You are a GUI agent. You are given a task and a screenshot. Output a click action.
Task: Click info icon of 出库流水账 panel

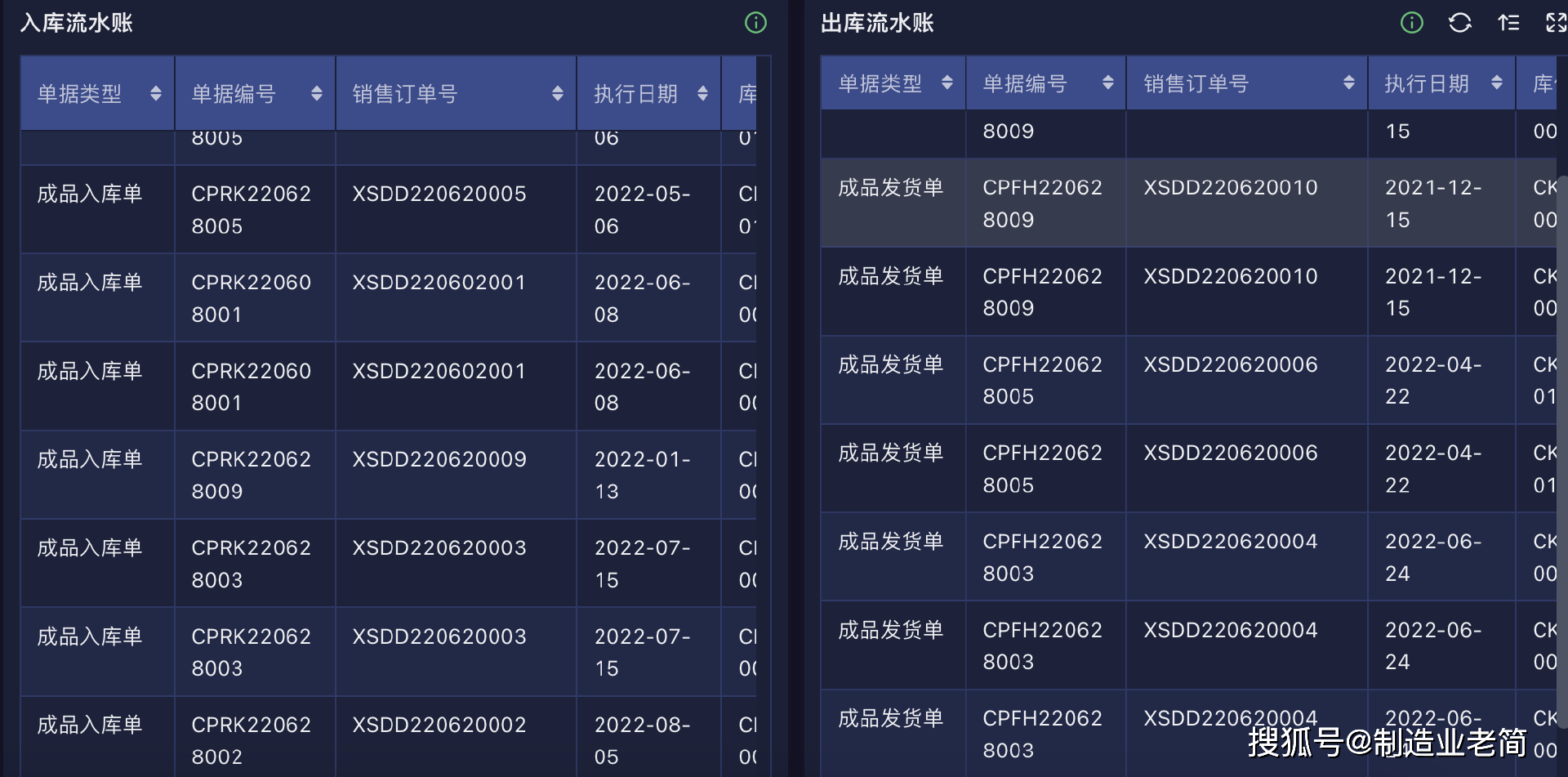(x=1412, y=23)
